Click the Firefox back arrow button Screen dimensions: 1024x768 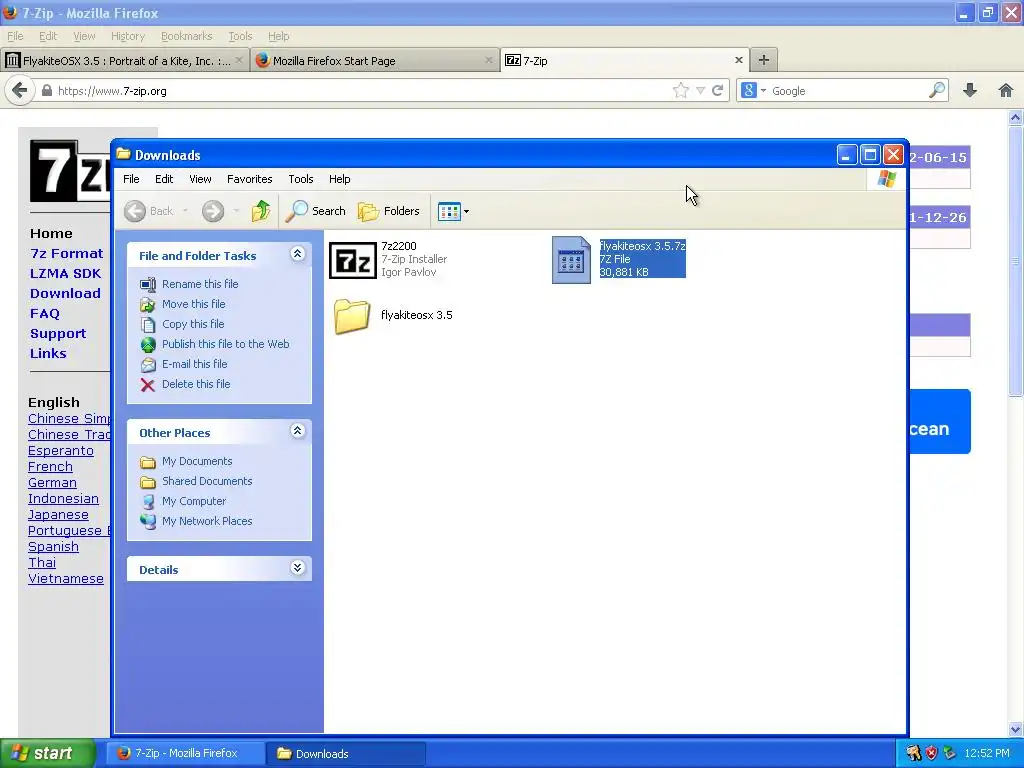pos(20,90)
